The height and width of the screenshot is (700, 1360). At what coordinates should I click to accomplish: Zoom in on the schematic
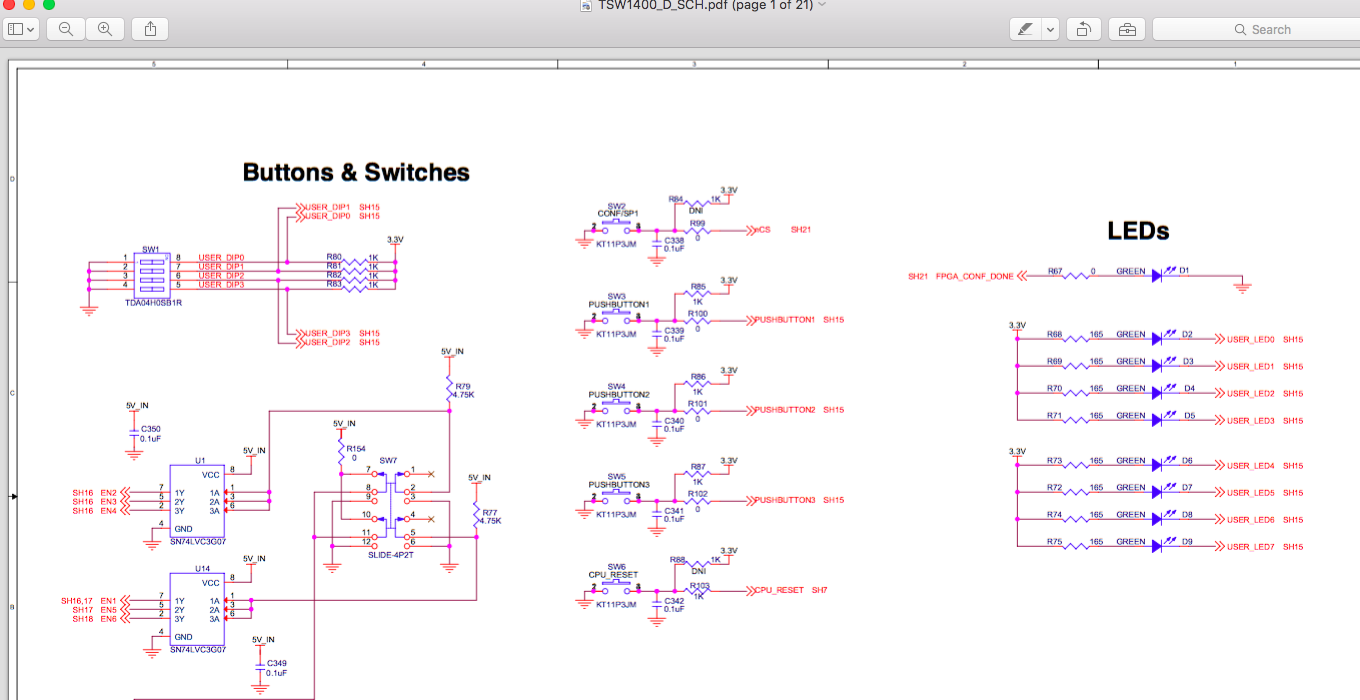(104, 29)
